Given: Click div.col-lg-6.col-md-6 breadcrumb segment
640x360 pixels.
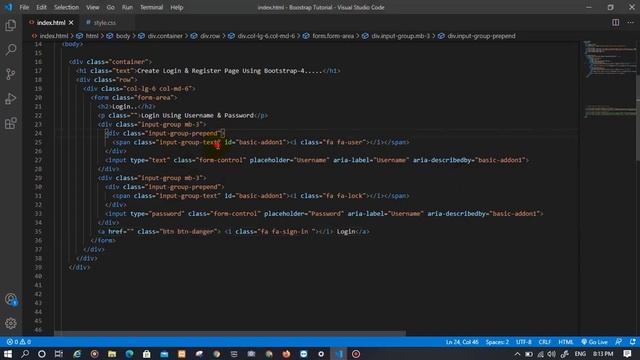Looking at the screenshot, I should 266,36.
